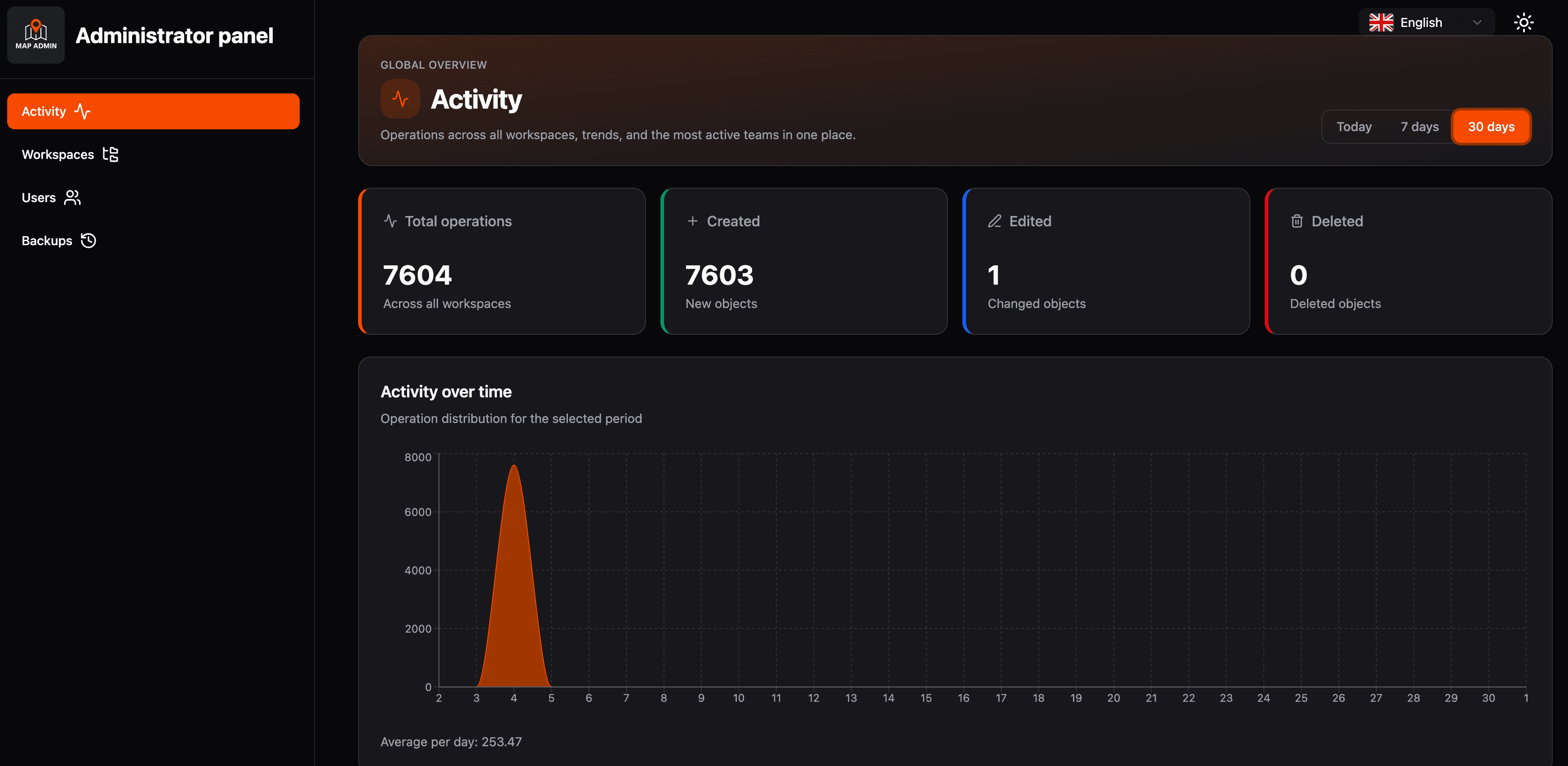
Task: Click the trash icon in Deleted card
Action: point(1297,221)
